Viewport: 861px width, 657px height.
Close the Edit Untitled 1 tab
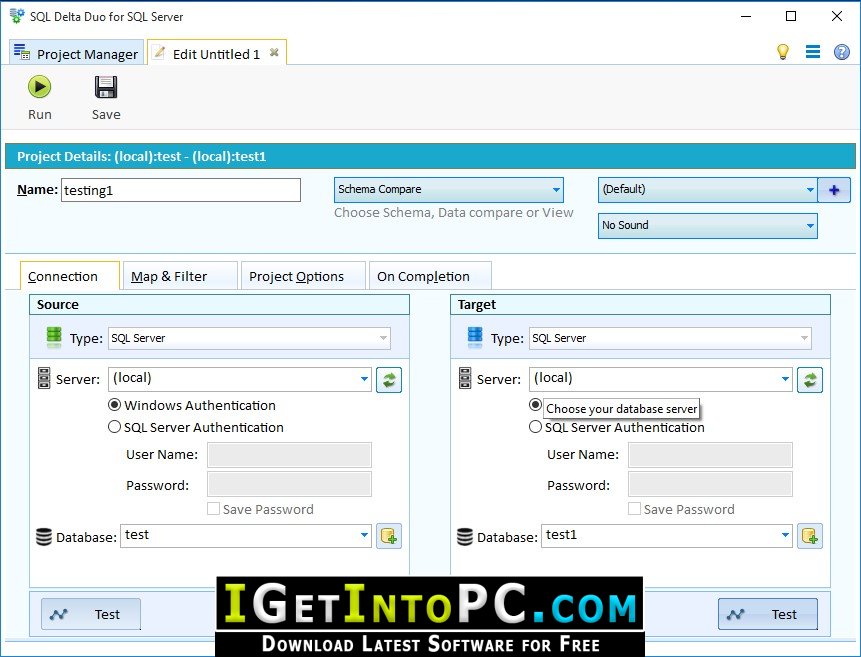pyautogui.click(x=274, y=53)
